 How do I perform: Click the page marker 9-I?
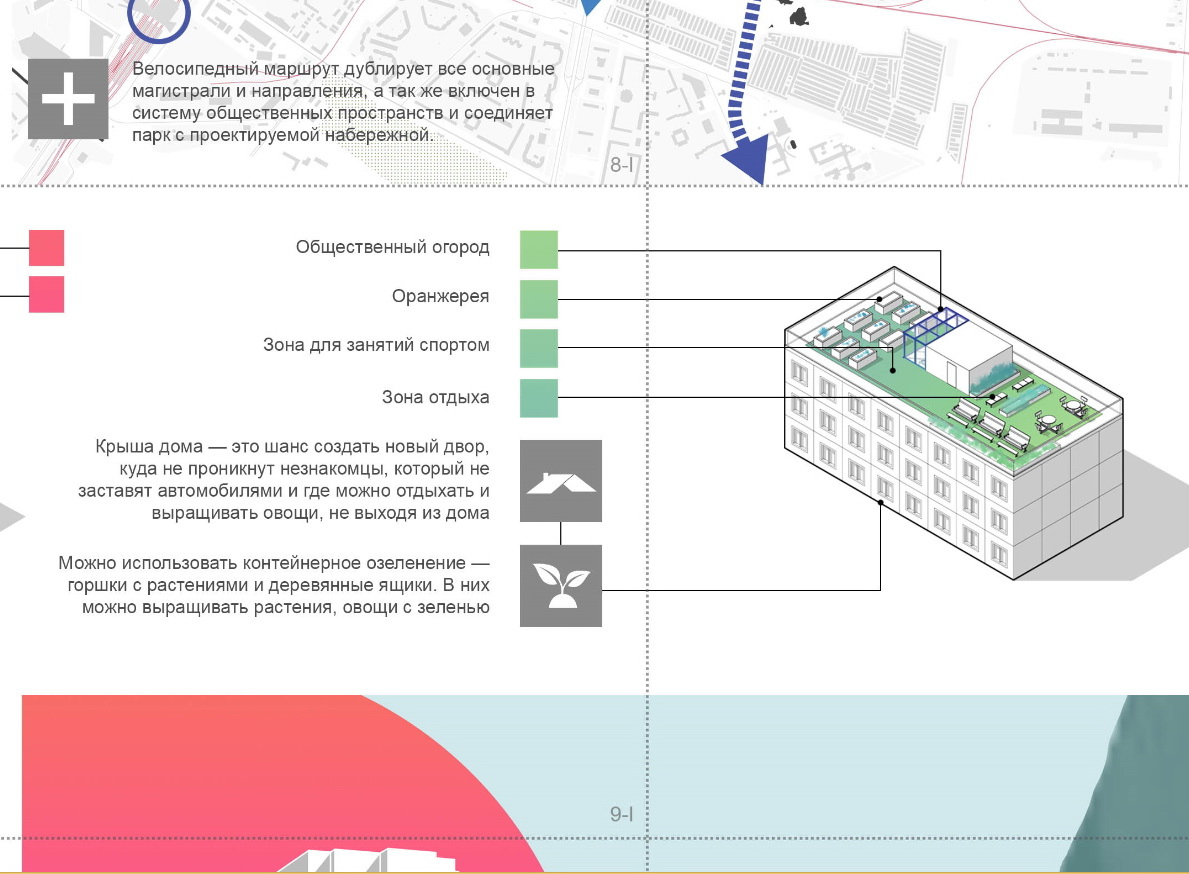621,814
